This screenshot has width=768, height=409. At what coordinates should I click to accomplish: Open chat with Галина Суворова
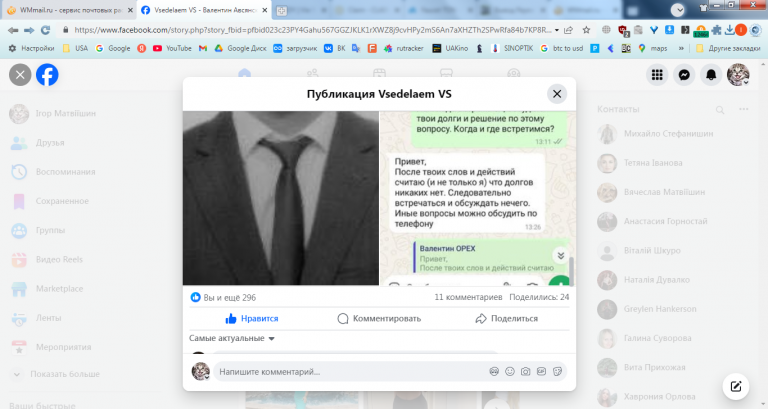point(657,338)
